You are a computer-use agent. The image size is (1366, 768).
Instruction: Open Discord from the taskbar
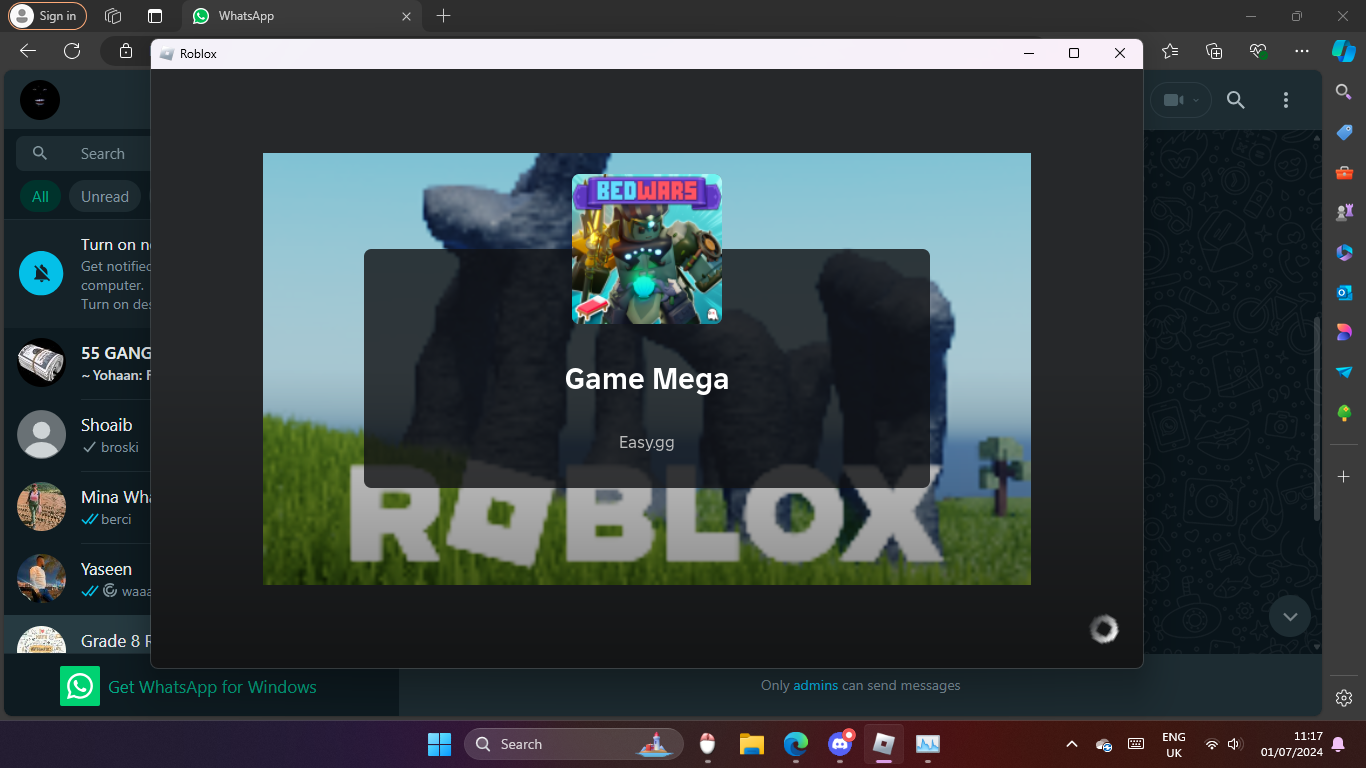coord(840,744)
